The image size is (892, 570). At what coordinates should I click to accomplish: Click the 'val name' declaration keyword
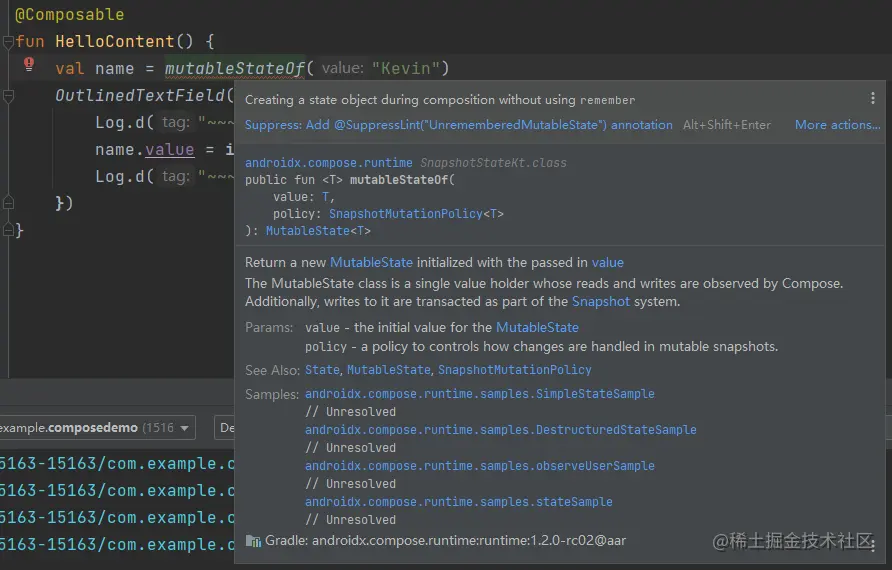tap(69, 68)
